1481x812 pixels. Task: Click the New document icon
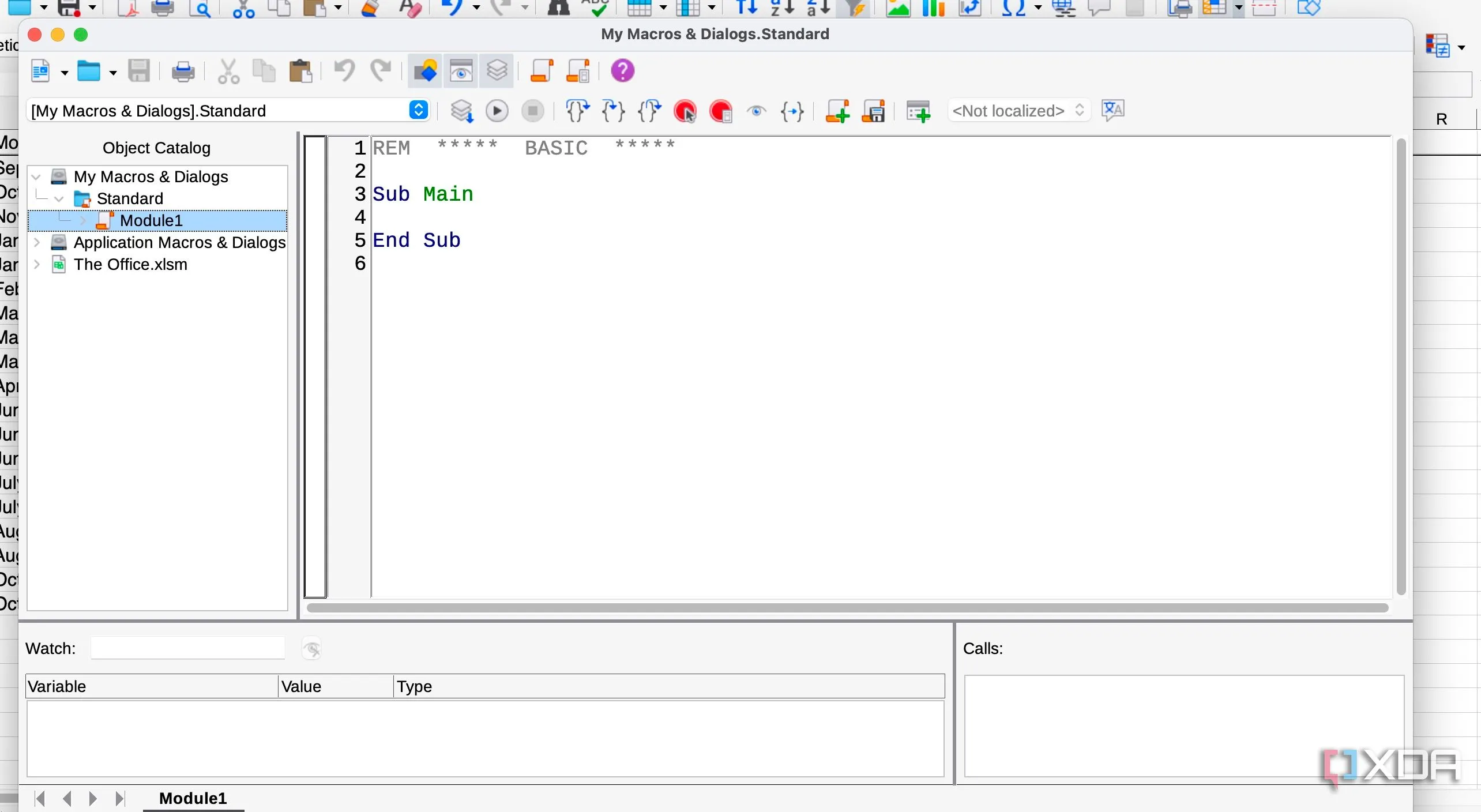pos(40,72)
